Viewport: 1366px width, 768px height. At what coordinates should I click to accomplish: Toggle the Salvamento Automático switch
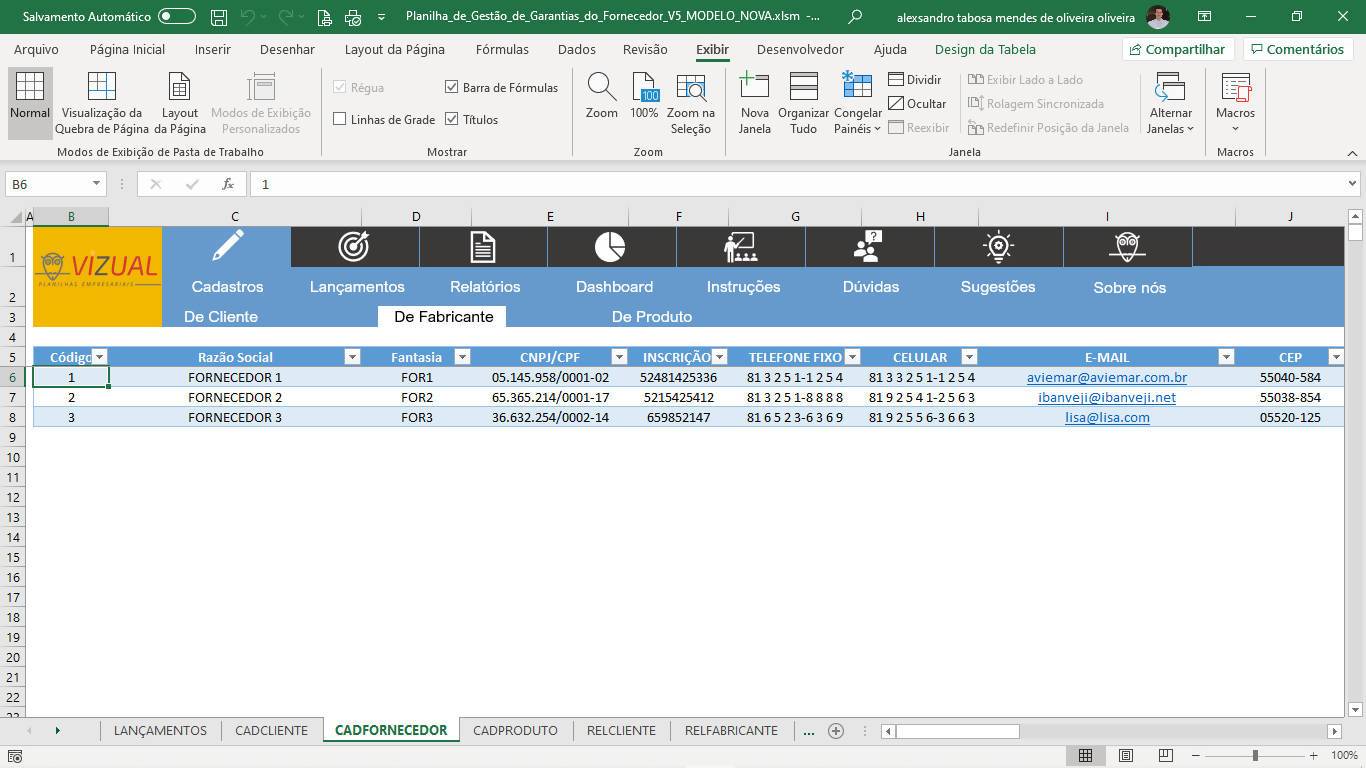(x=177, y=16)
